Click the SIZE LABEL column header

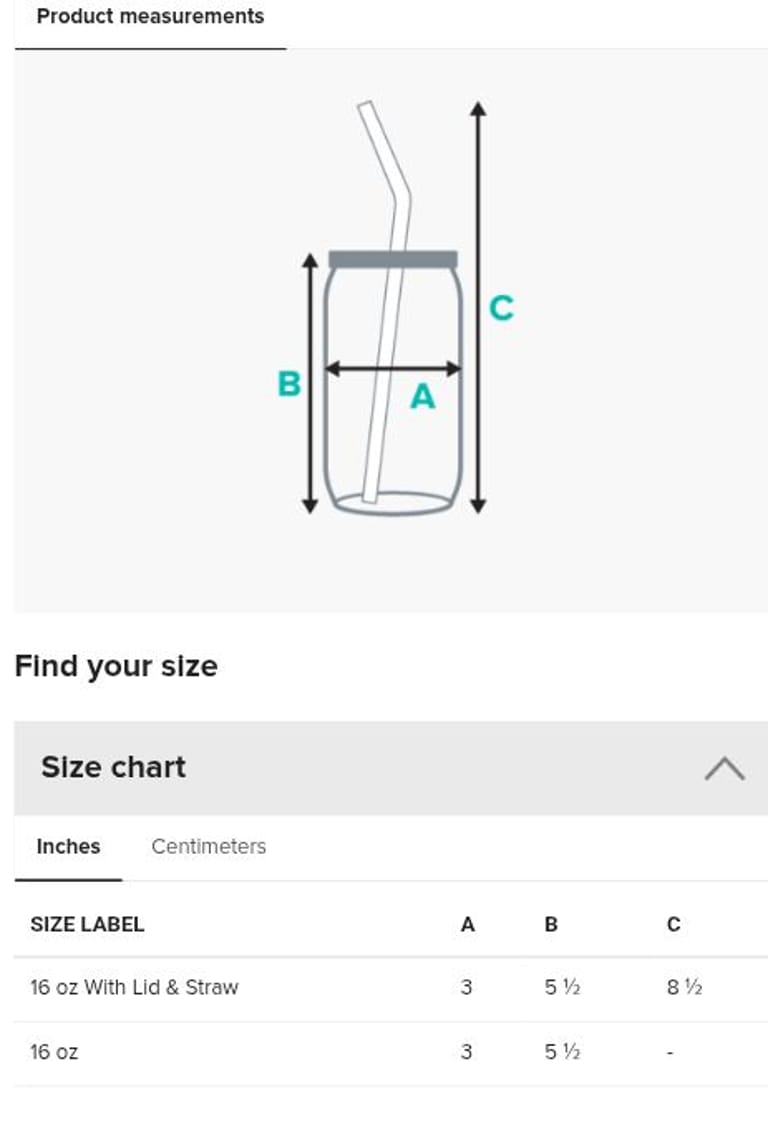click(x=87, y=925)
